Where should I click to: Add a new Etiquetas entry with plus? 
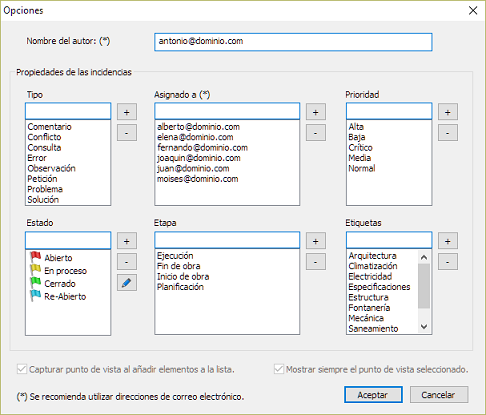(448, 241)
